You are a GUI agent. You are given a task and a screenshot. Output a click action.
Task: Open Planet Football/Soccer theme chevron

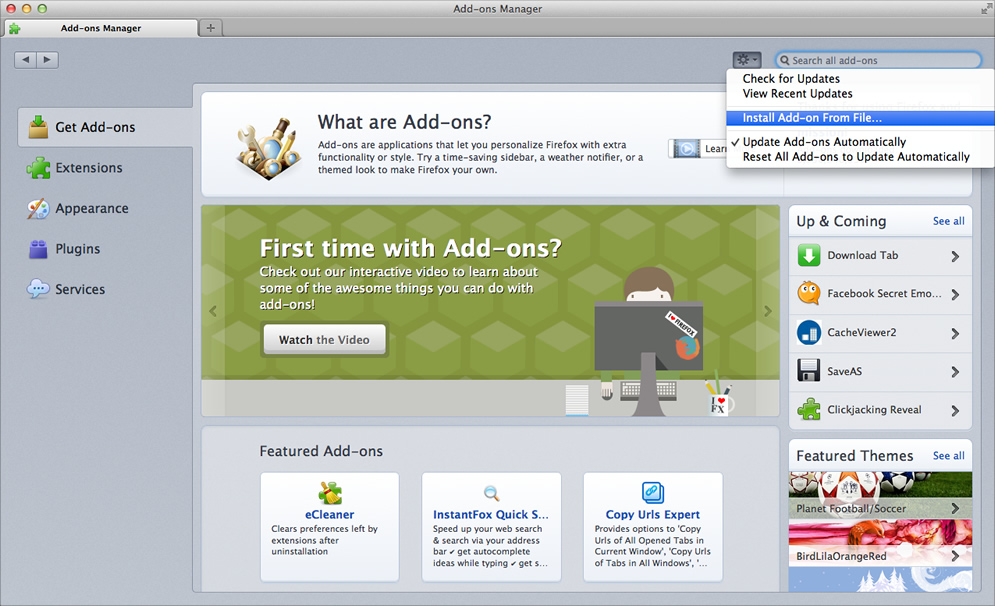point(956,508)
